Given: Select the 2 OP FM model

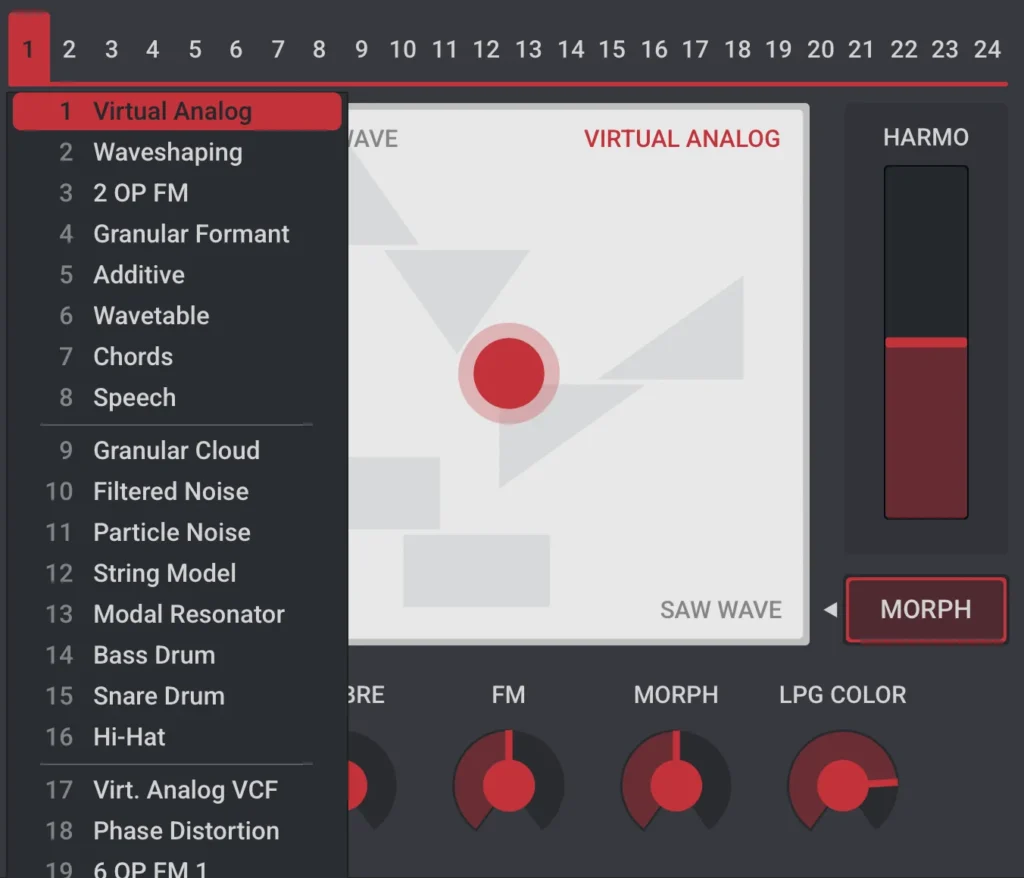Looking at the screenshot, I should click(x=177, y=193).
